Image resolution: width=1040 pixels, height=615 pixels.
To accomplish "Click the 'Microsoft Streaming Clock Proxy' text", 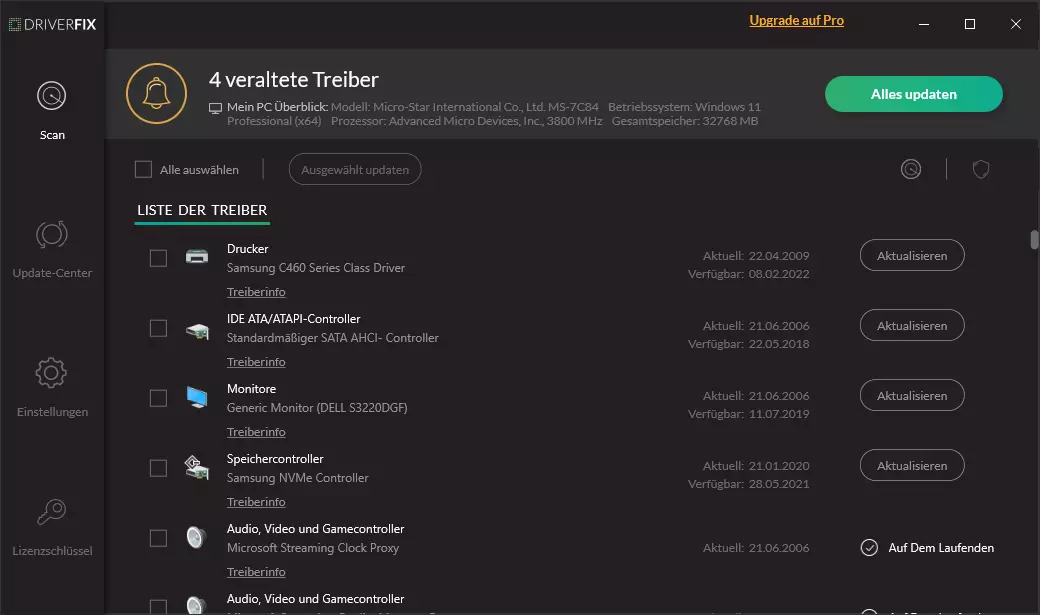I will coord(313,548).
